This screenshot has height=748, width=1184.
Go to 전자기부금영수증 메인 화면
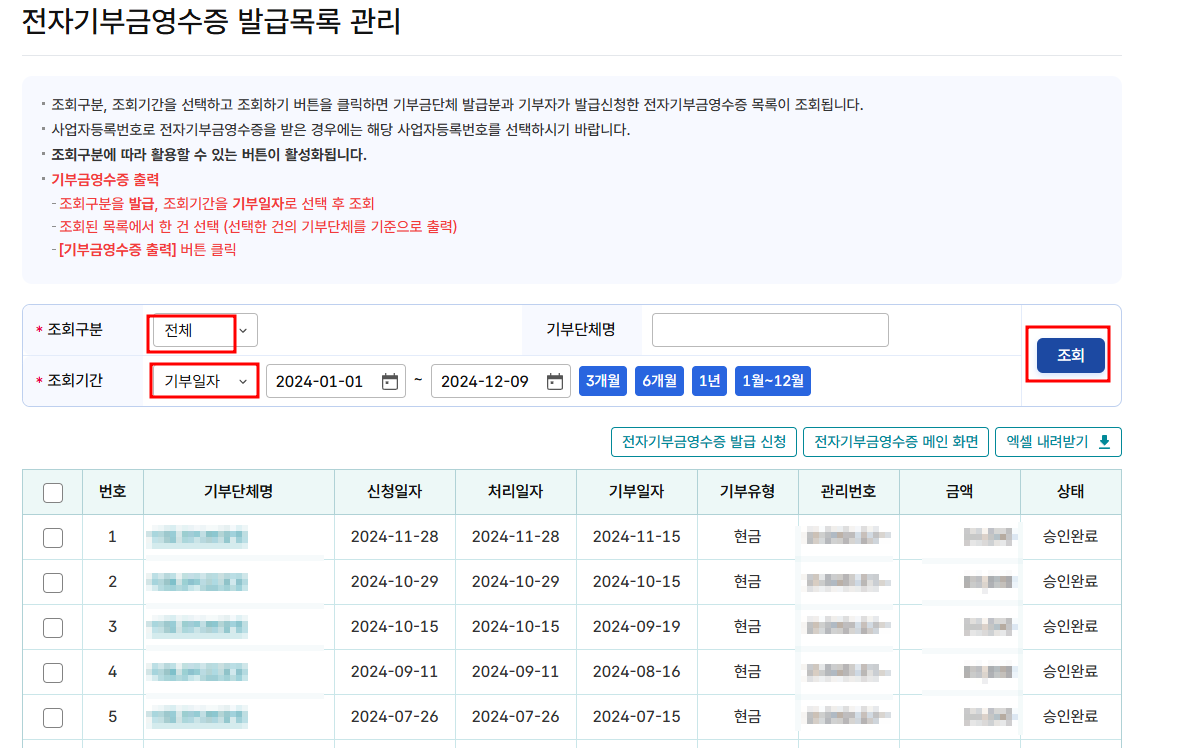(x=896, y=442)
